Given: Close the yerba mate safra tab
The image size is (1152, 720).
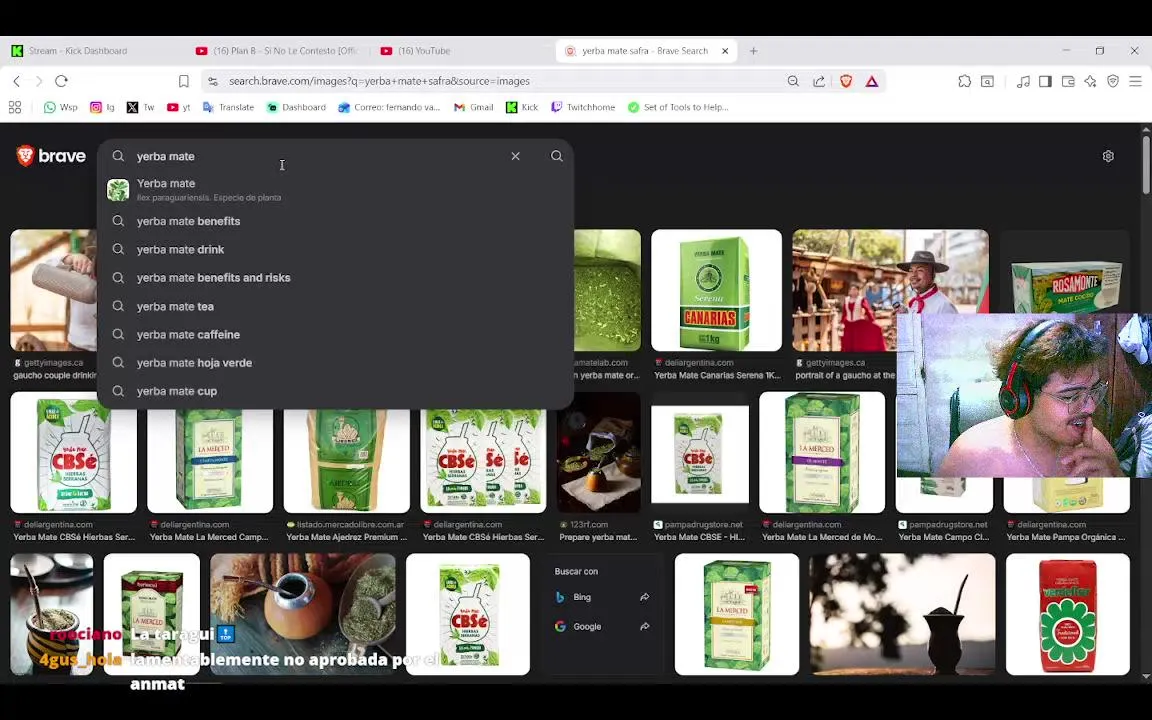Looking at the screenshot, I should pyautogui.click(x=725, y=51).
